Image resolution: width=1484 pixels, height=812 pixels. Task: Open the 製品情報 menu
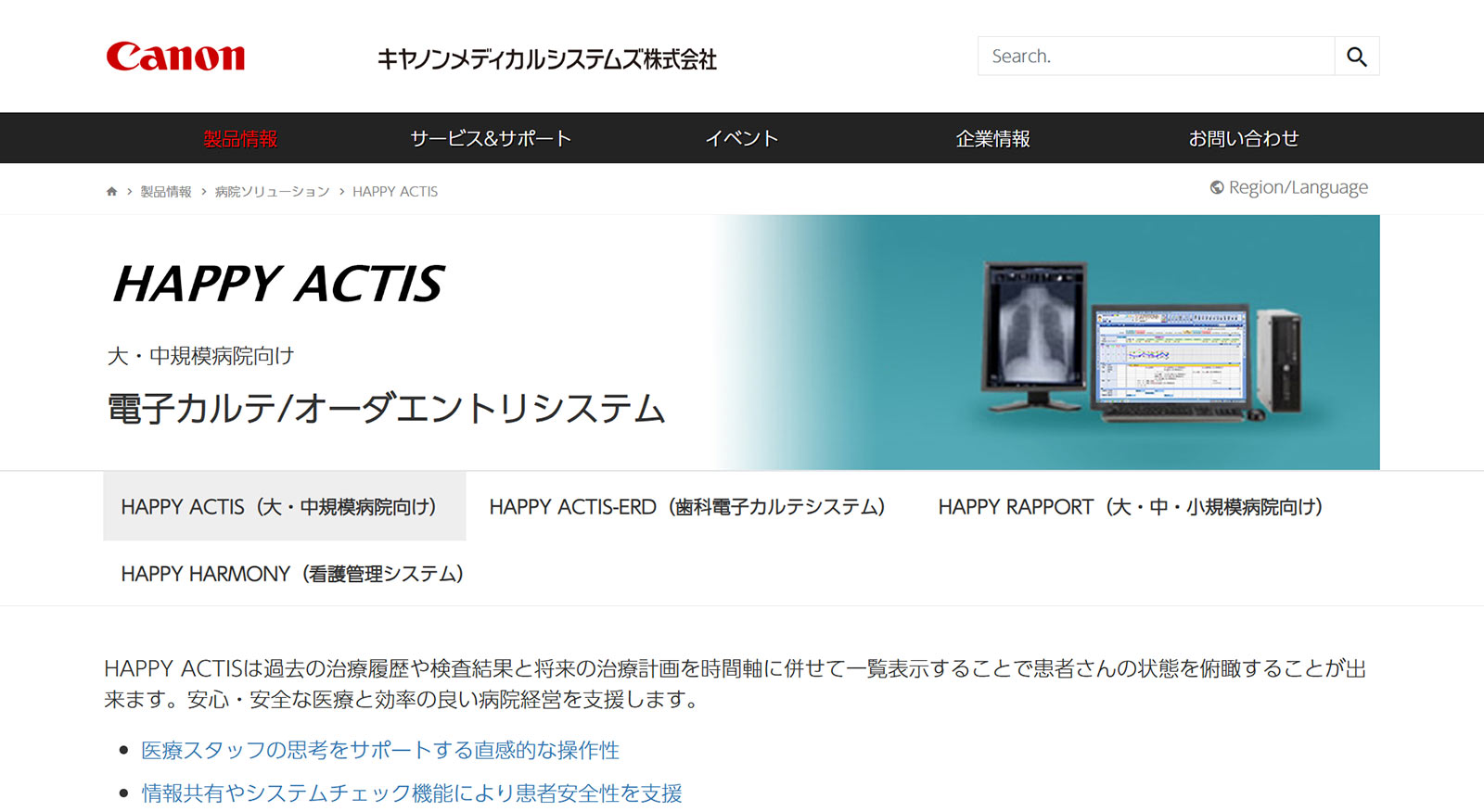pyautogui.click(x=240, y=138)
